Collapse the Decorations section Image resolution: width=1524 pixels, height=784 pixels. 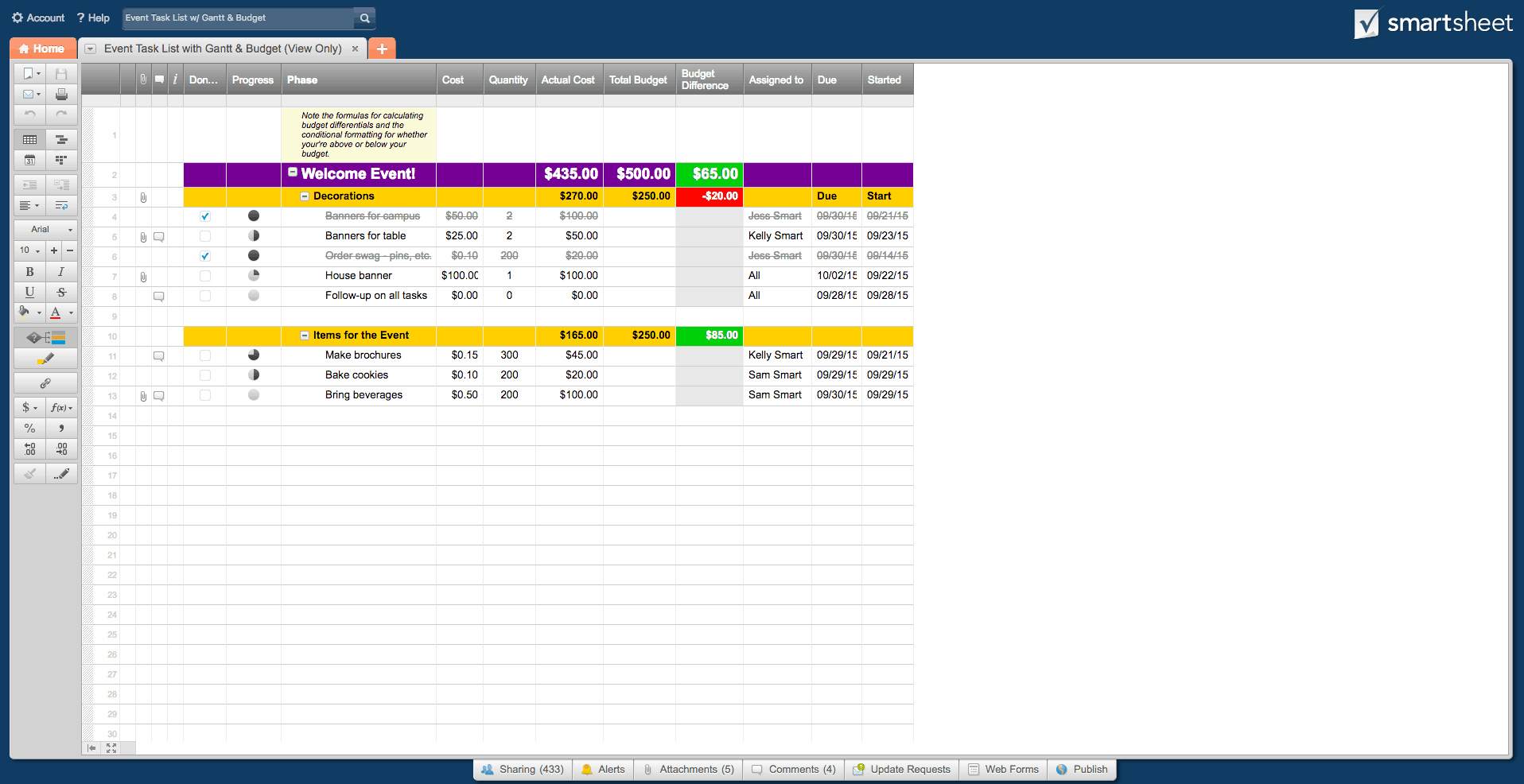[305, 196]
